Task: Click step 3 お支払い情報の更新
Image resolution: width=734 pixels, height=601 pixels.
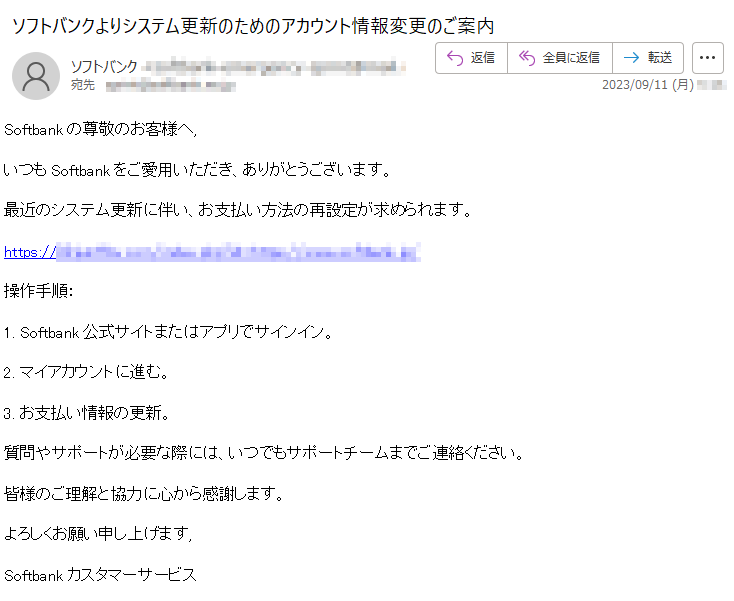Action: click(87, 413)
